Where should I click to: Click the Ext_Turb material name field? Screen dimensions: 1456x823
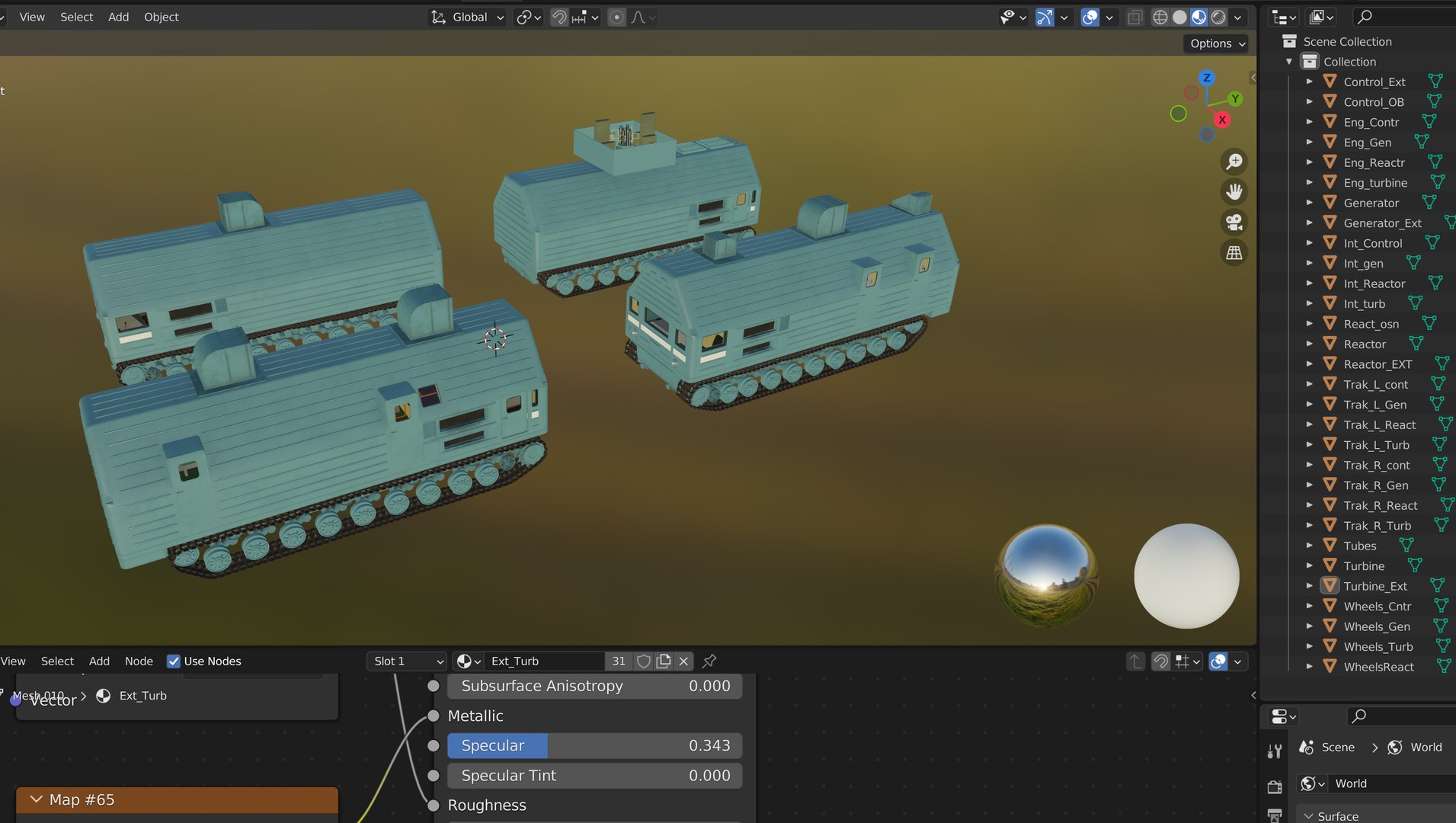coord(544,661)
